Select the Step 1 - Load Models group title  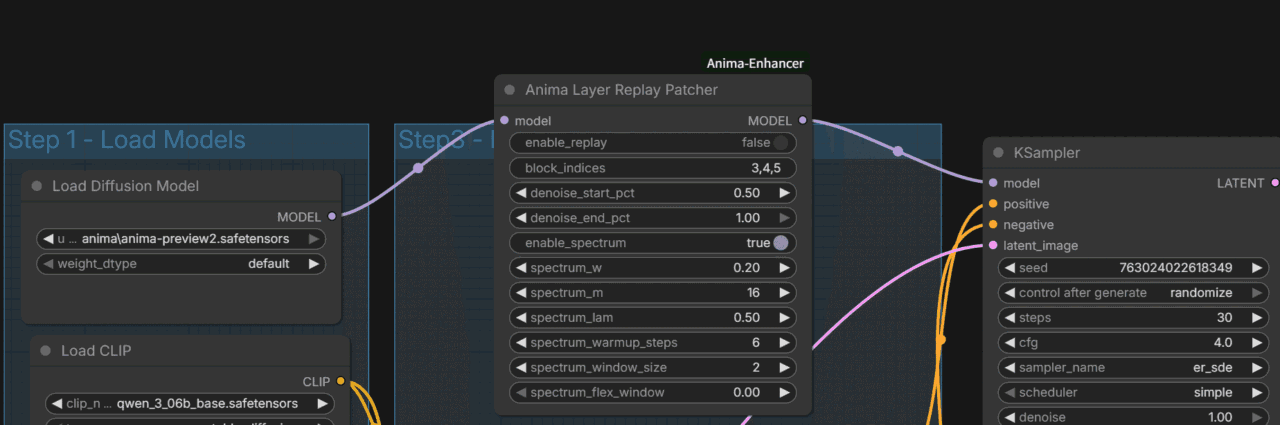[x=127, y=140]
